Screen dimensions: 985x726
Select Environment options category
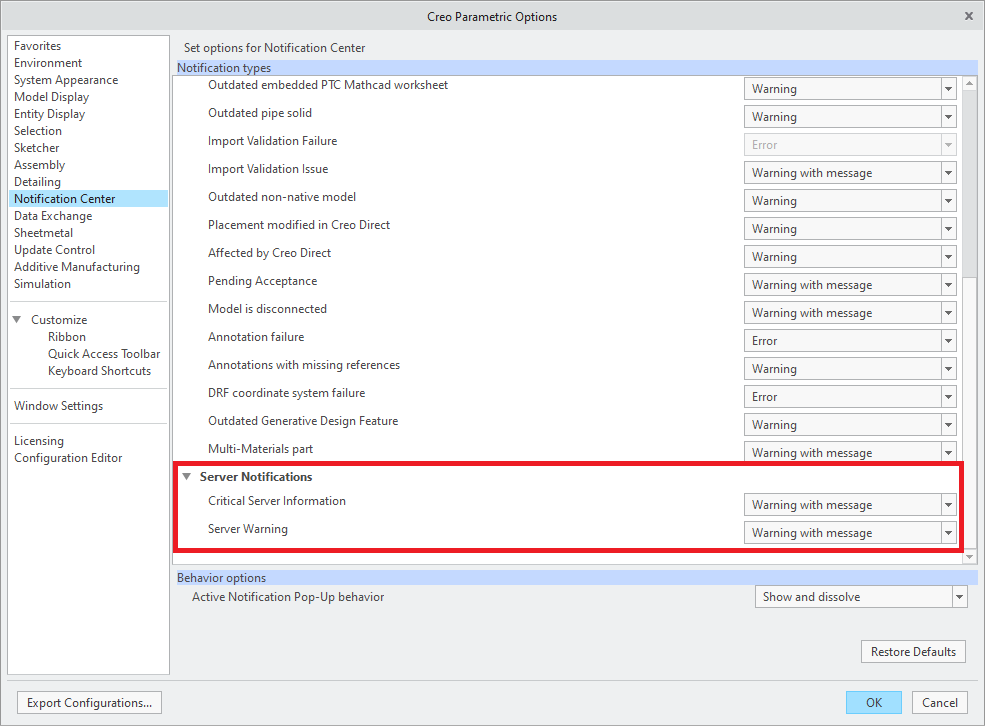48,63
